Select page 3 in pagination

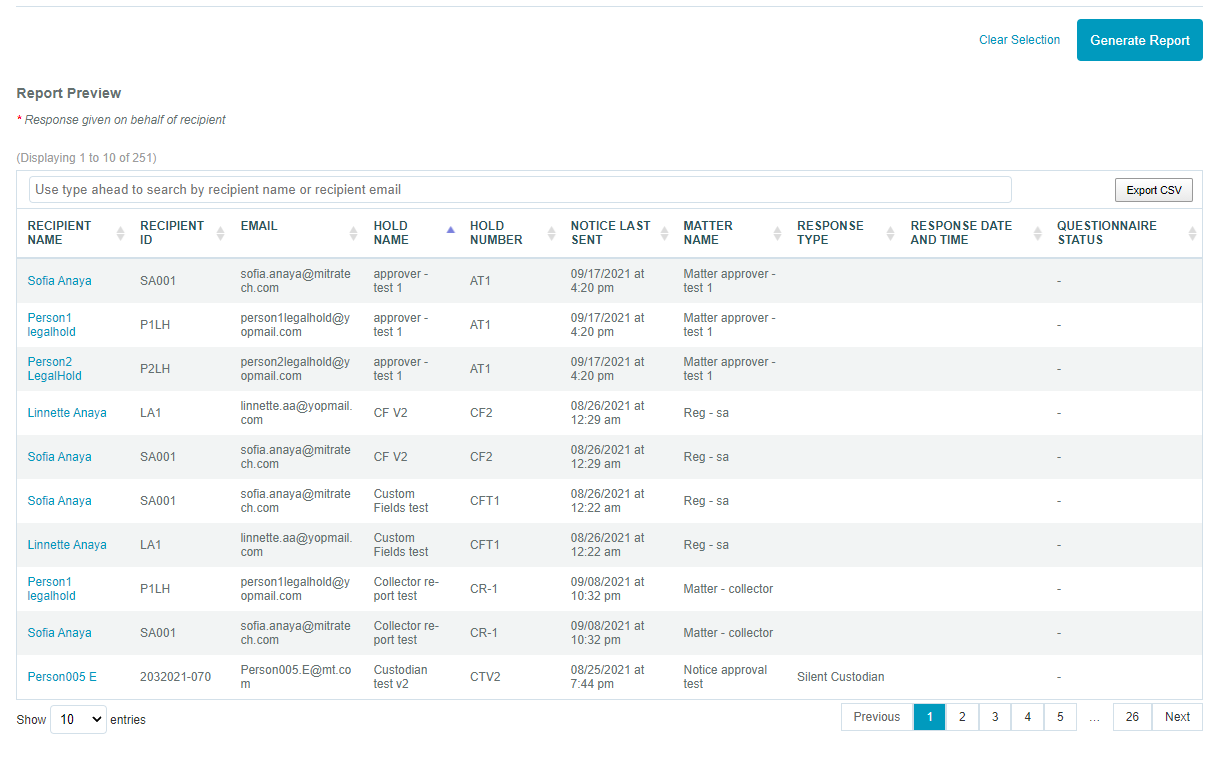(x=995, y=717)
